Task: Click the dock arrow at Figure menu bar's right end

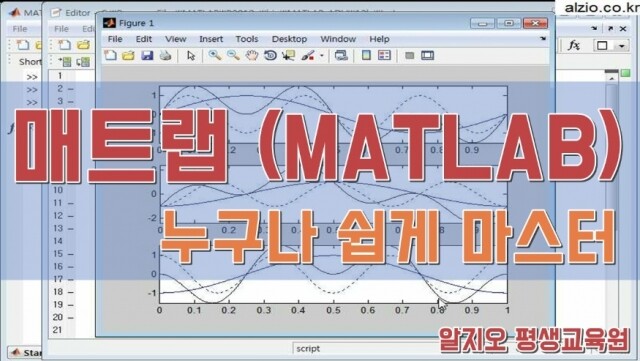Action: pos(543,38)
